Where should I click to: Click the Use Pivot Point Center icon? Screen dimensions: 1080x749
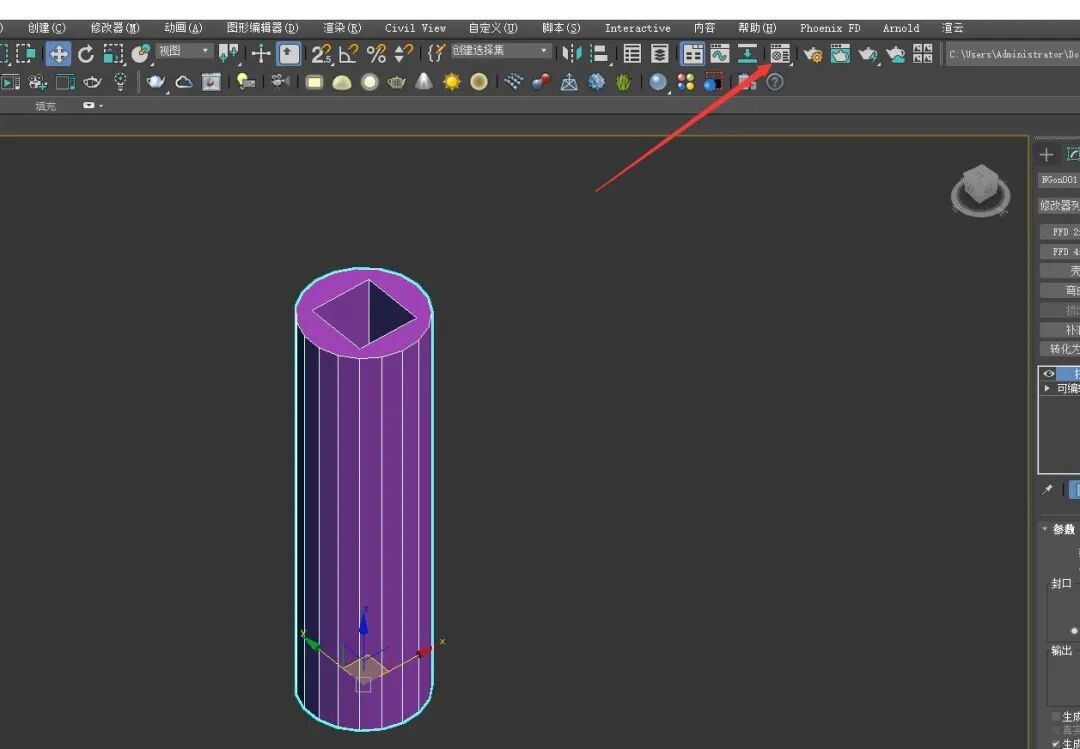click(228, 54)
